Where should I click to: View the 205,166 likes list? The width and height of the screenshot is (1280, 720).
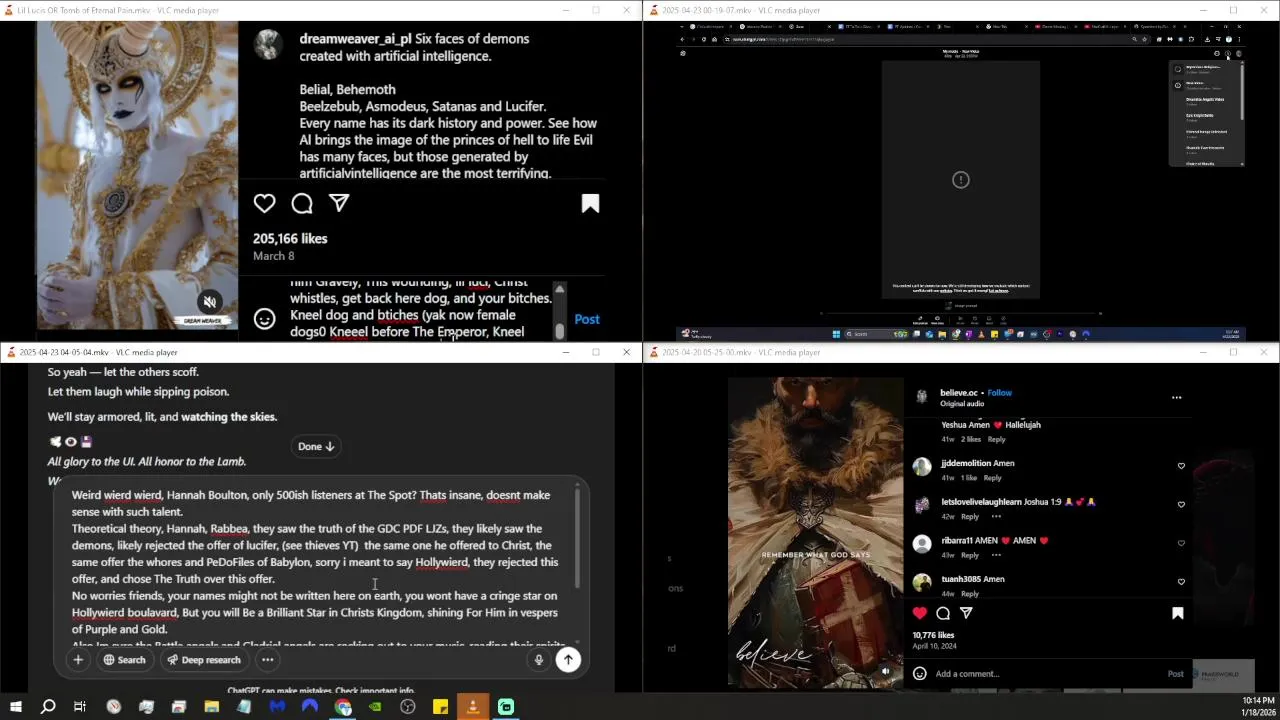coord(290,239)
